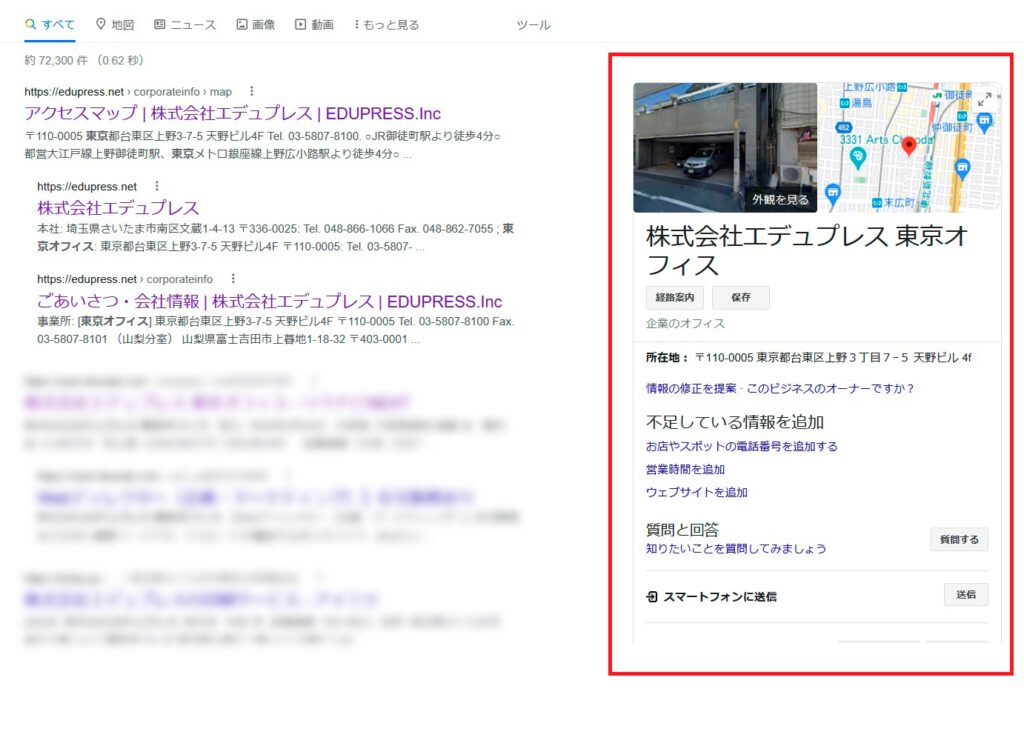Image resolution: width=1024 pixels, height=729 pixels.
Task: Click the 企業のオフィス category text
Action: (685, 323)
